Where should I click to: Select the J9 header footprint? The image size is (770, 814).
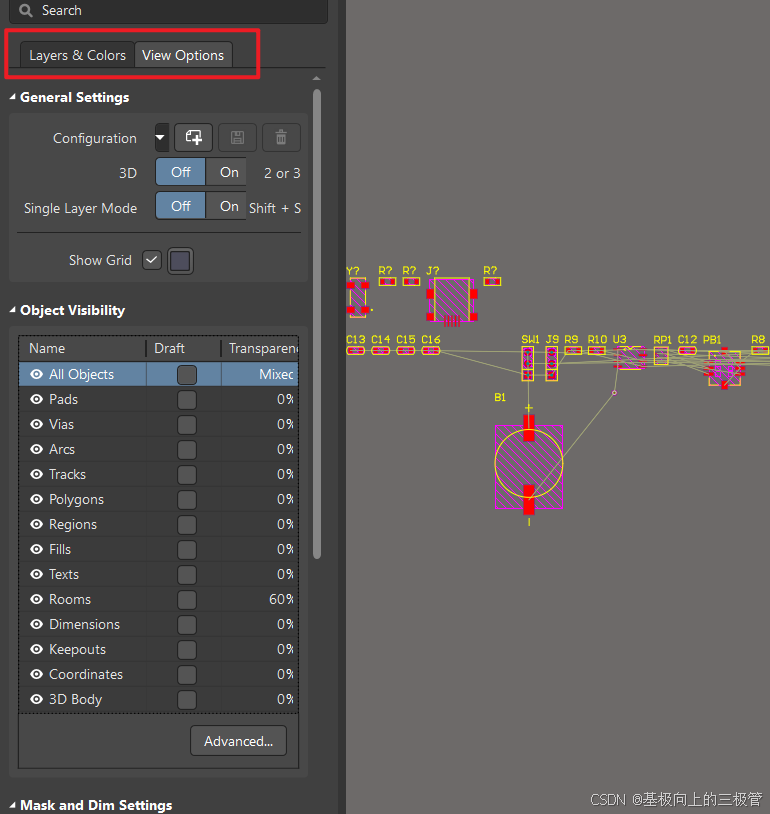coord(551,363)
